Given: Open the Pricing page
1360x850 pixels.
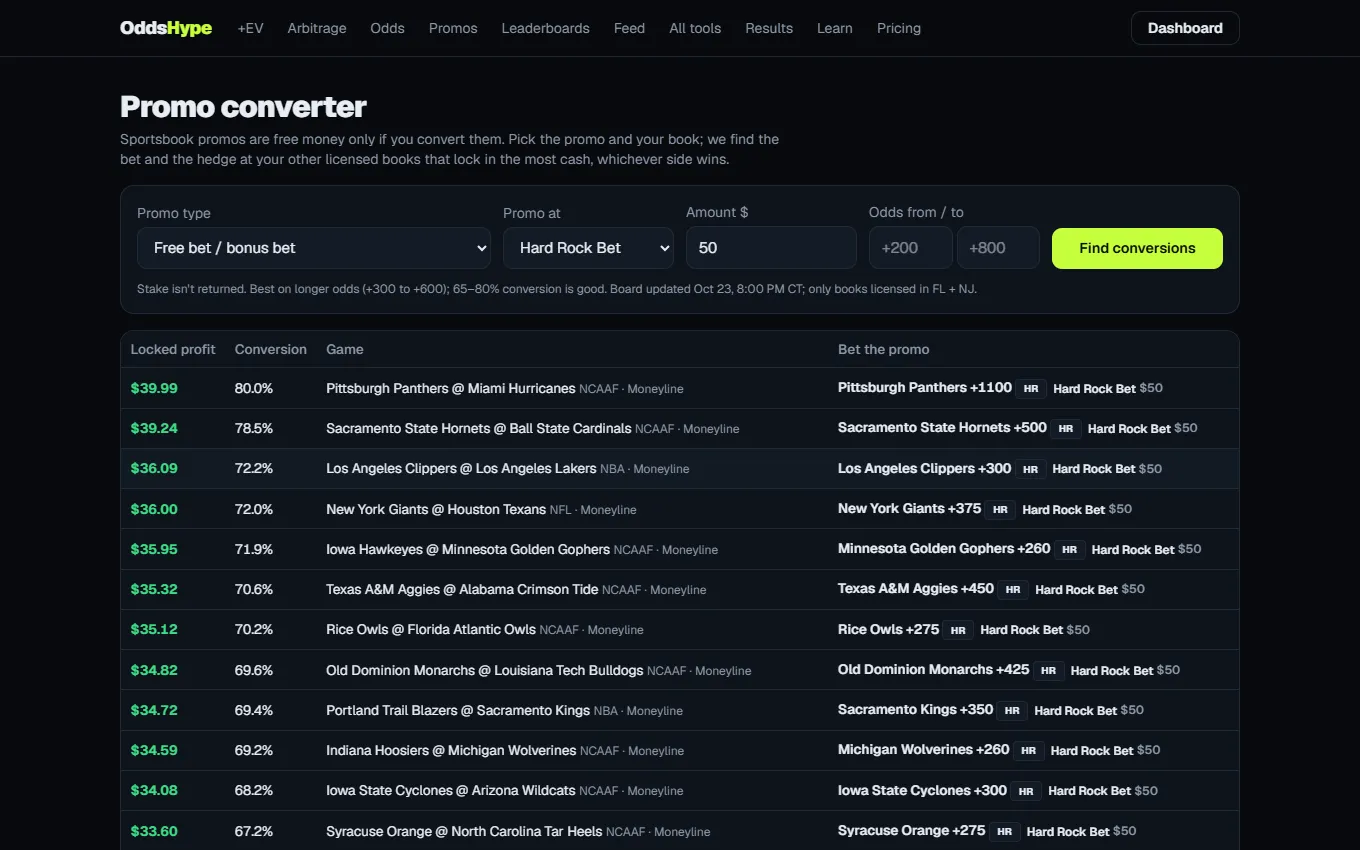Looking at the screenshot, I should tap(899, 28).
